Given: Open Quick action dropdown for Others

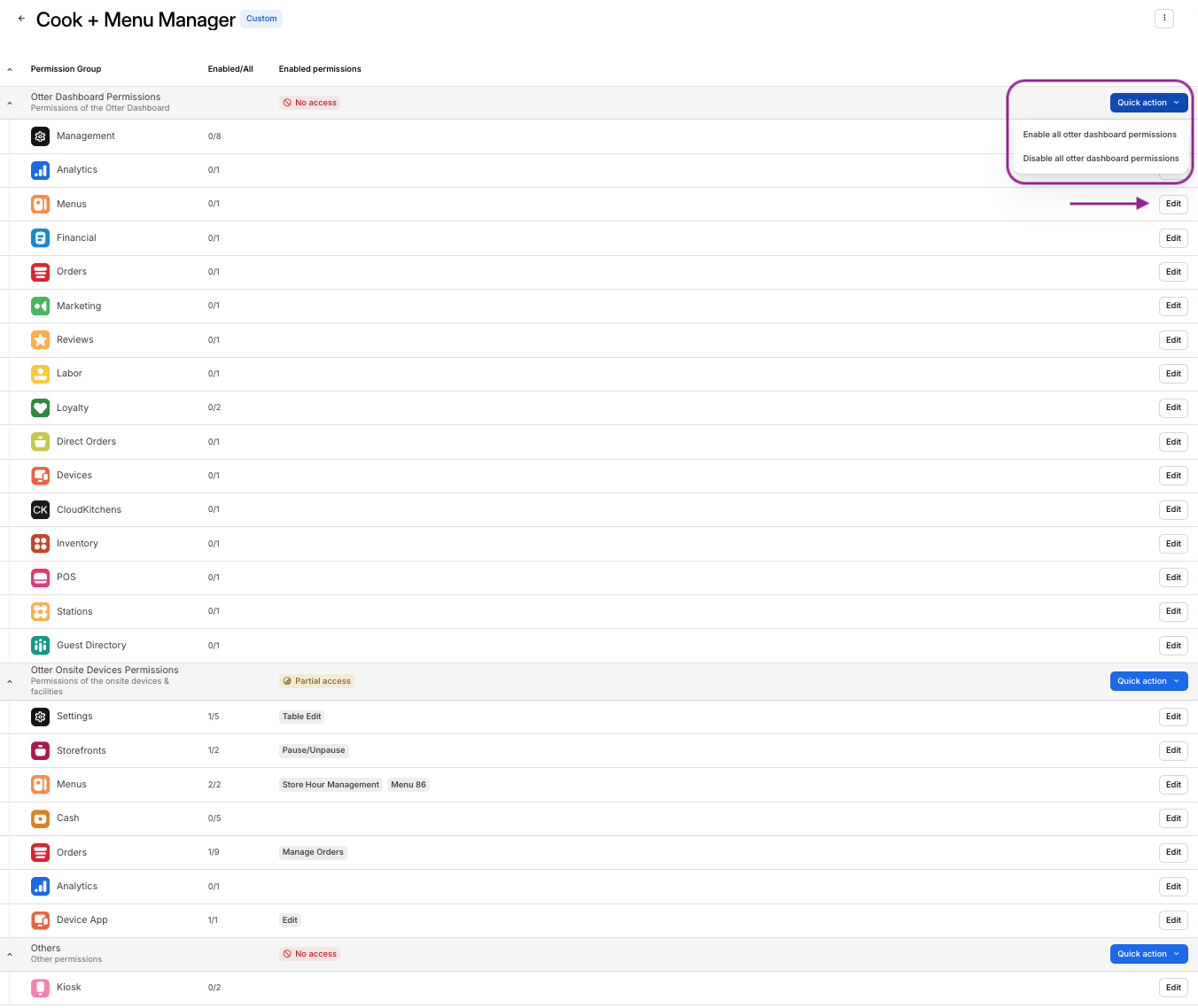Looking at the screenshot, I should (1147, 954).
